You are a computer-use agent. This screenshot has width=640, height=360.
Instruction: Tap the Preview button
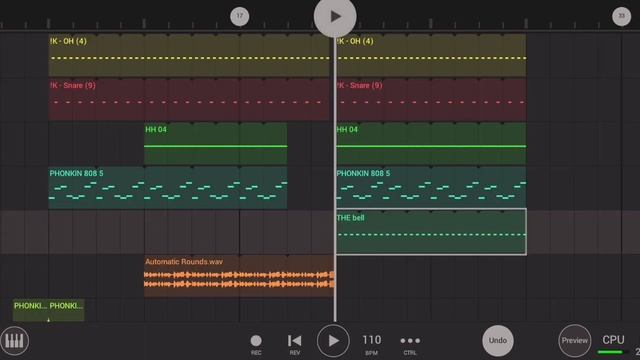(575, 340)
